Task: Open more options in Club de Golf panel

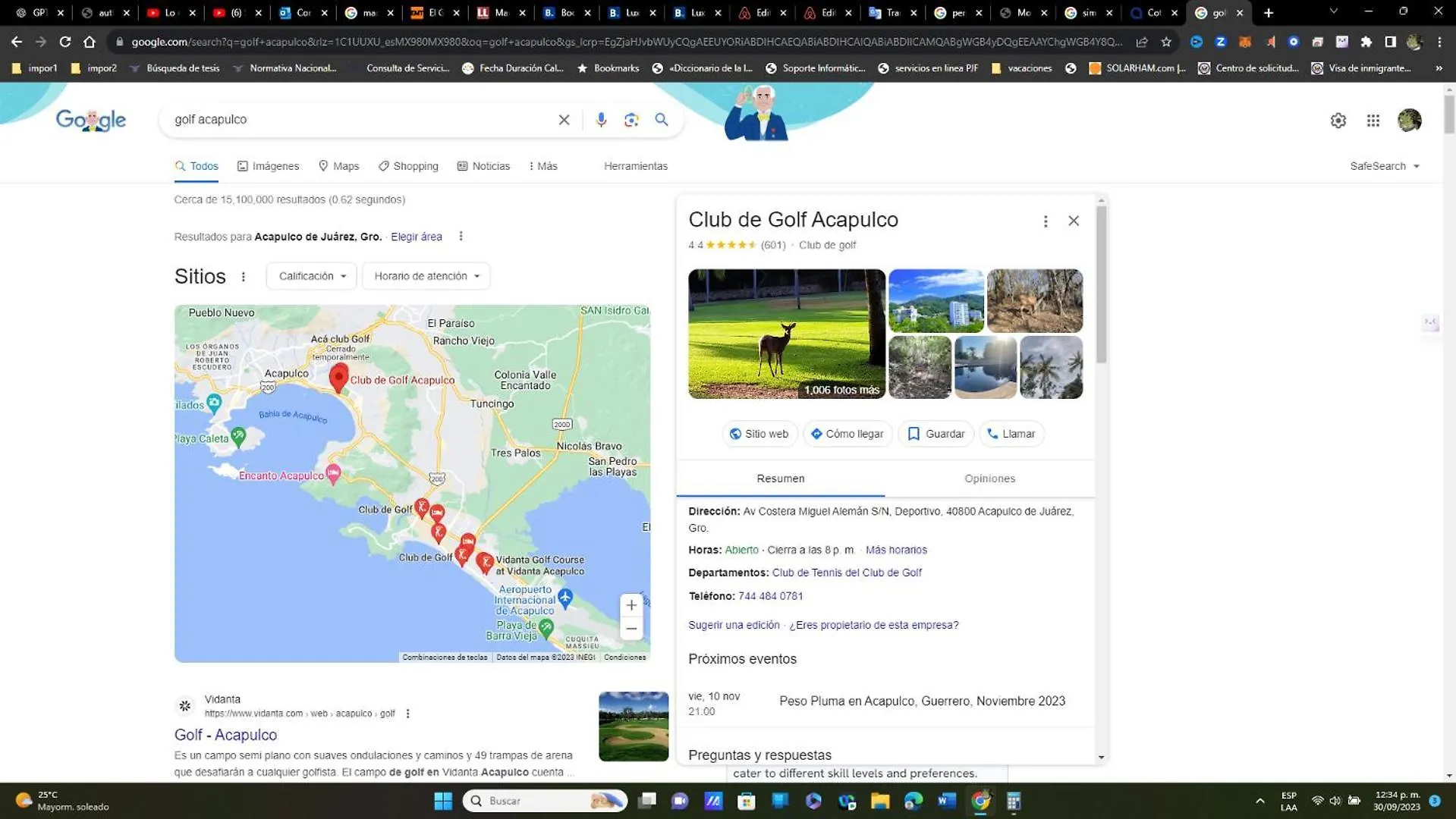Action: tap(1046, 221)
